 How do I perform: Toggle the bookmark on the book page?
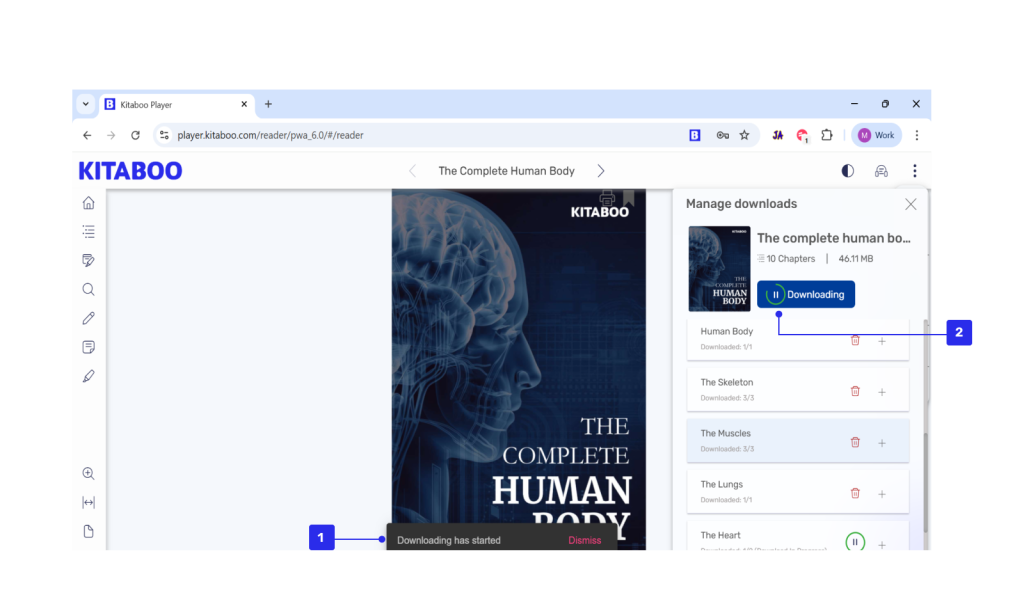(628, 197)
